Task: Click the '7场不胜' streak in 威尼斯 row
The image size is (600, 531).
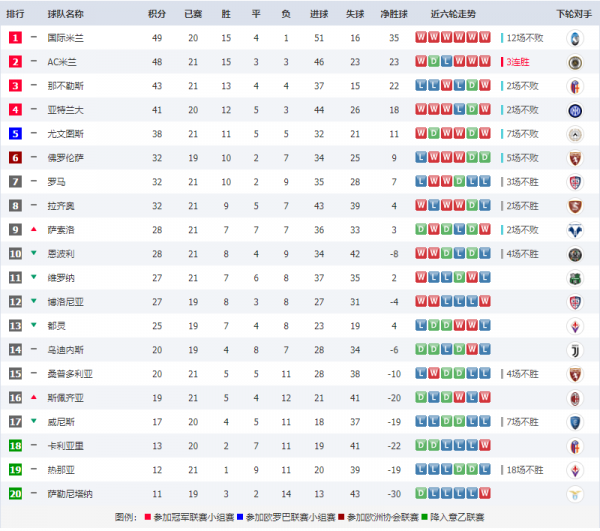Action: click(x=523, y=422)
